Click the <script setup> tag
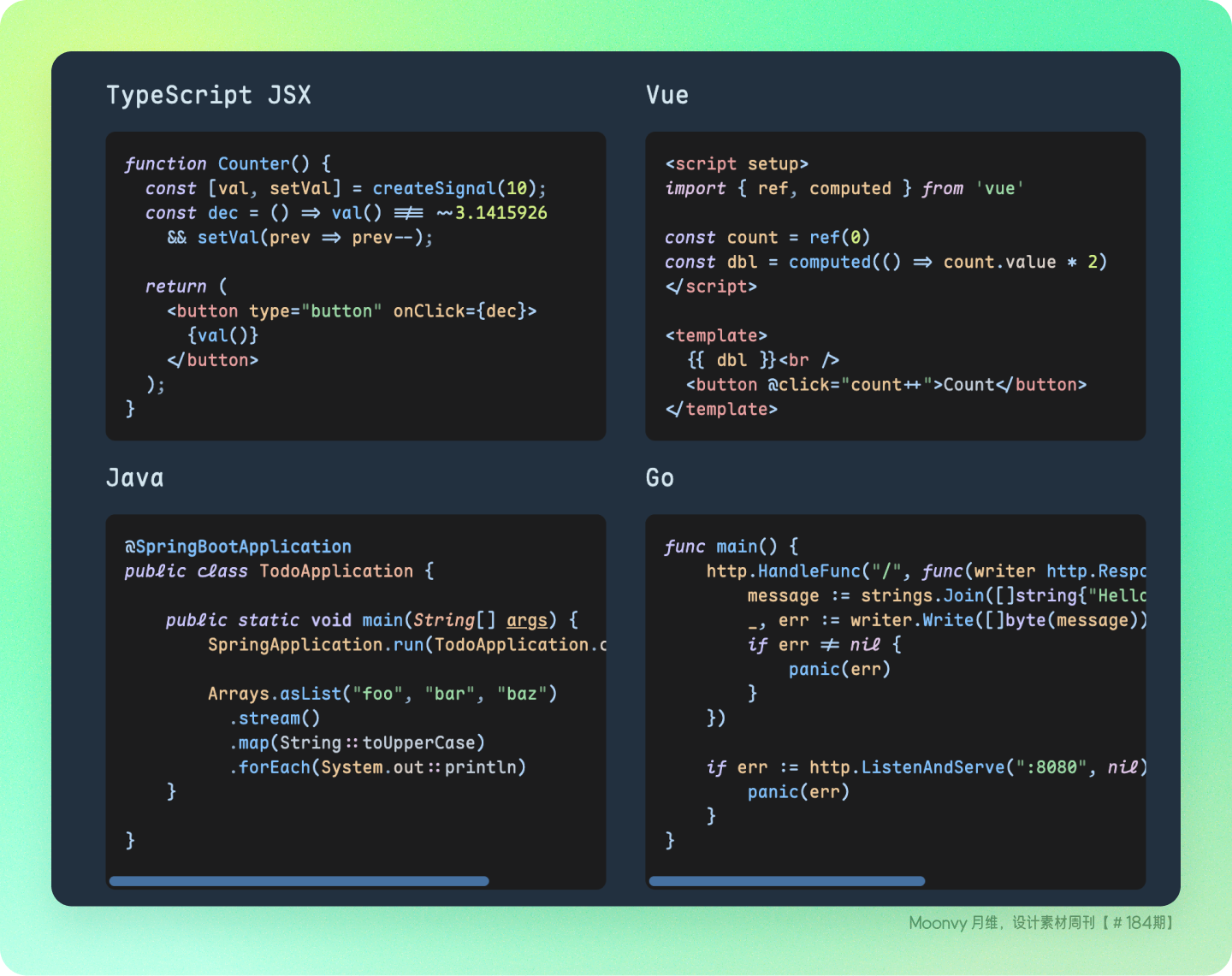Screen dimensions: 1232x976 click(737, 164)
